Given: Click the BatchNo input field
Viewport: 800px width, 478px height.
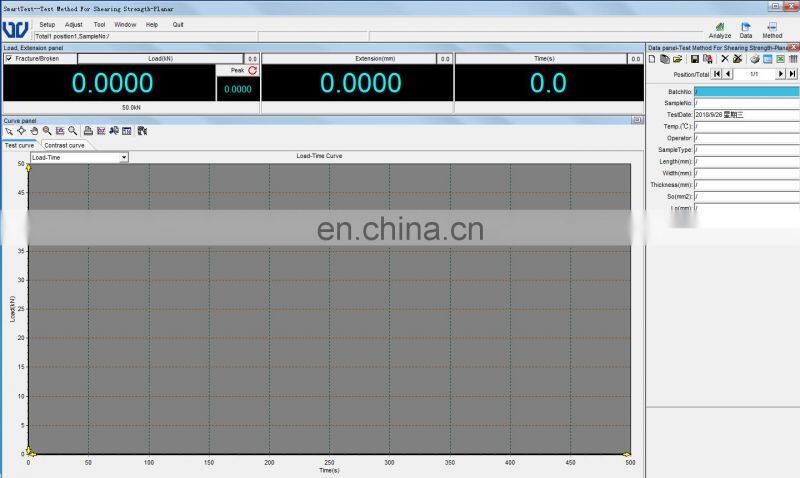Looking at the screenshot, I should [747, 92].
